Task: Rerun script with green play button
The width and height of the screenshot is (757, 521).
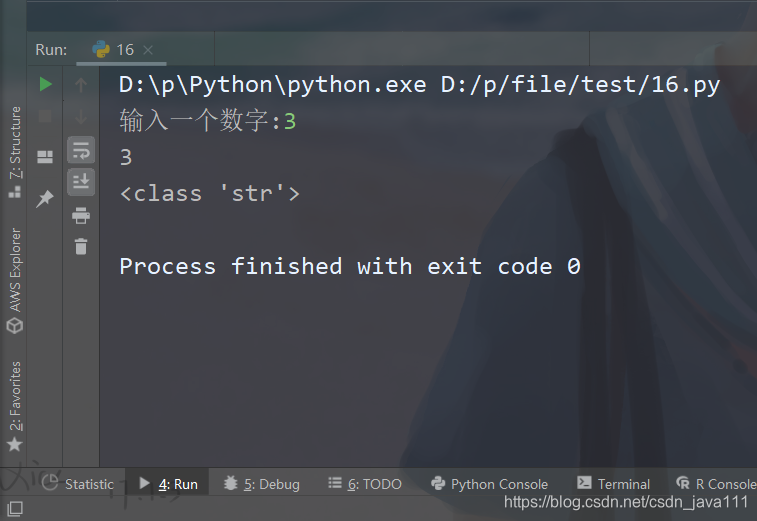Action: coord(45,84)
